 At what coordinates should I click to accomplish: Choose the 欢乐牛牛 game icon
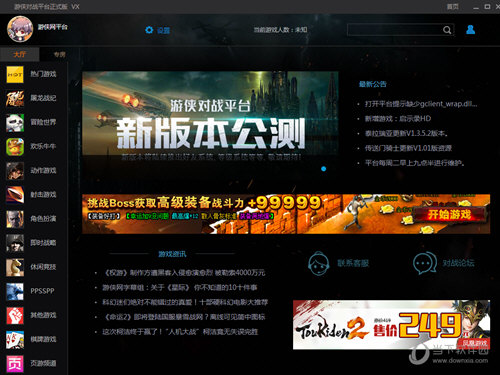(x=15, y=147)
